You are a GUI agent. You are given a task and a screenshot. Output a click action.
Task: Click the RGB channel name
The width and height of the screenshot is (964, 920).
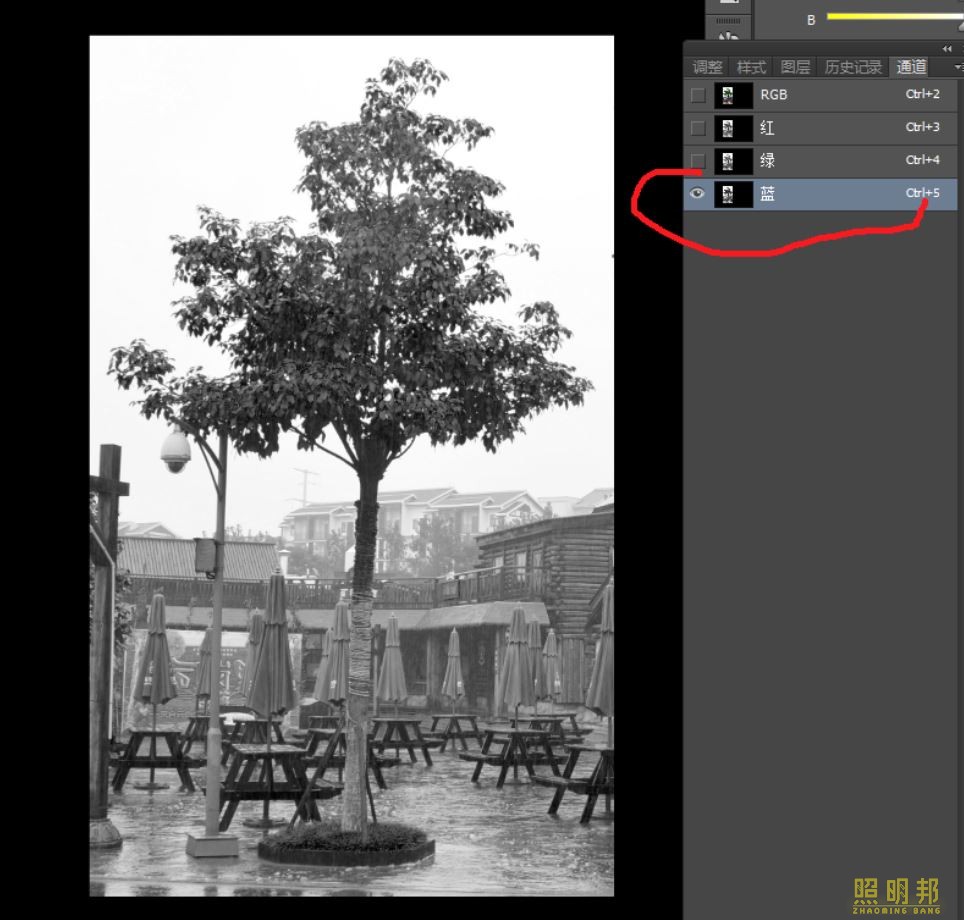(773, 95)
